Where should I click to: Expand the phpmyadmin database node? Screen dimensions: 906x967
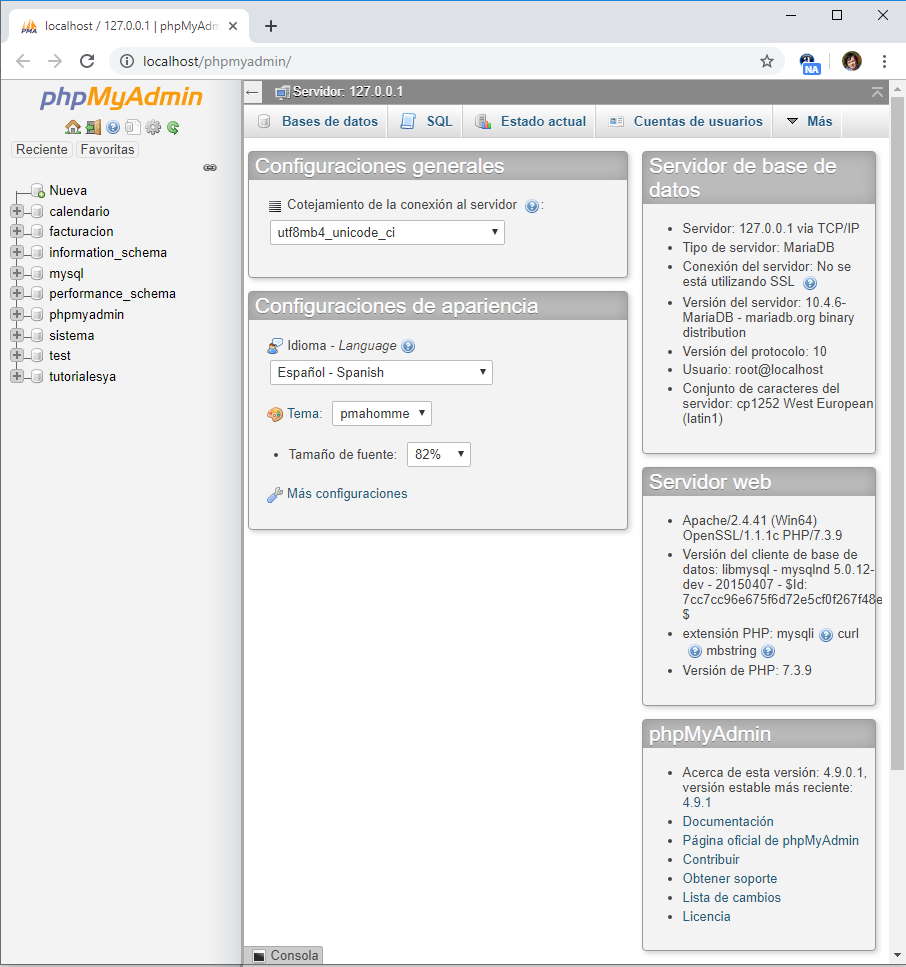coord(17,314)
